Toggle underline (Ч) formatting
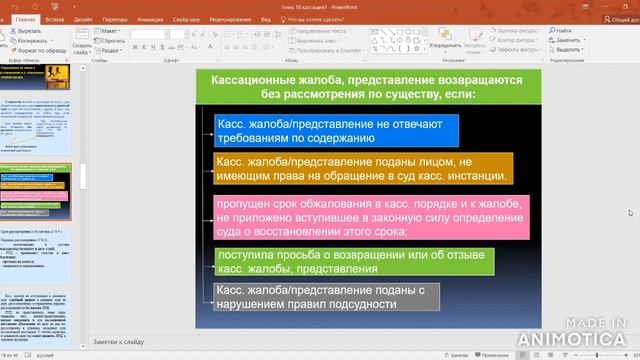This screenshot has width=640, height=360. [153, 47]
